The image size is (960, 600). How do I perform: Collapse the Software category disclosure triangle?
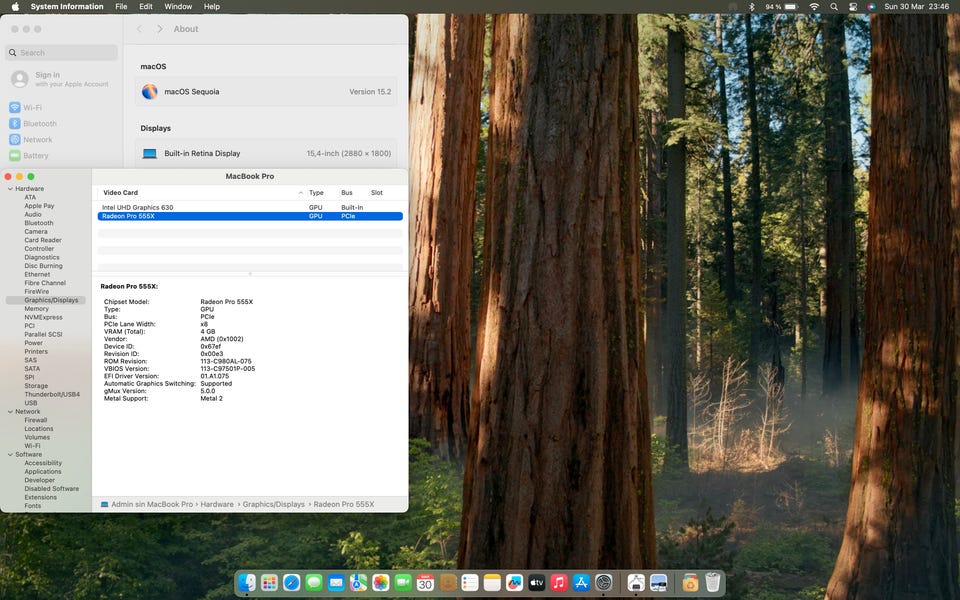[x=10, y=455]
